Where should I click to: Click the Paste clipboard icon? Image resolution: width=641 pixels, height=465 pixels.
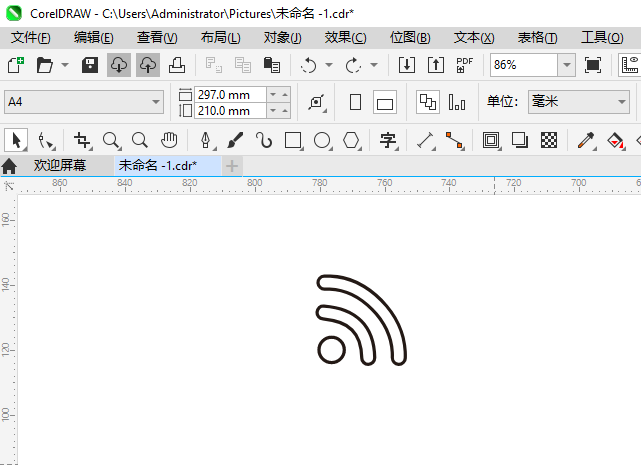click(x=272, y=65)
